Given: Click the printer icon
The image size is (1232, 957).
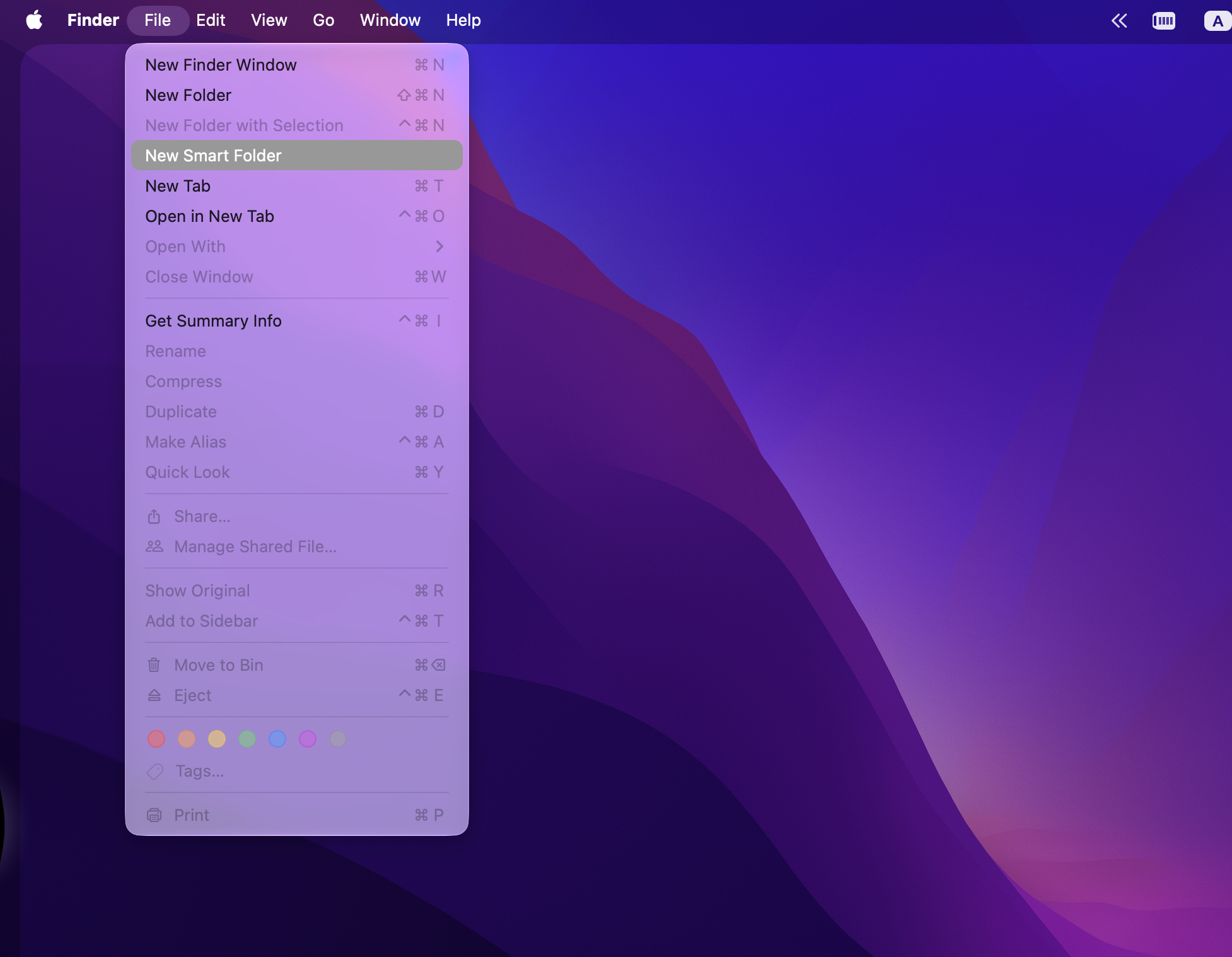Looking at the screenshot, I should pos(154,815).
